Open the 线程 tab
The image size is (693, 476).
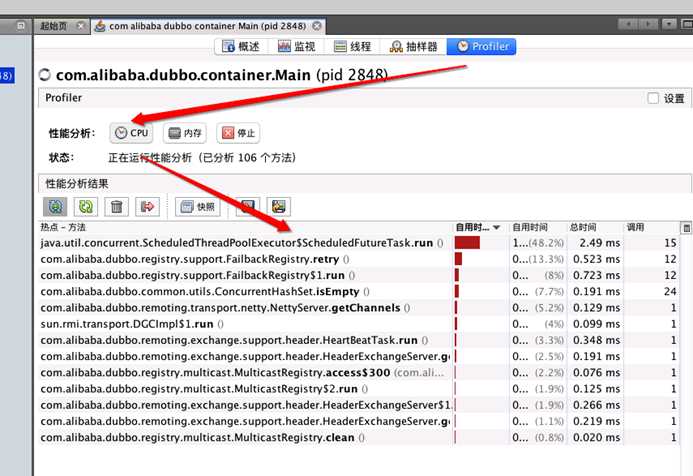point(352,46)
